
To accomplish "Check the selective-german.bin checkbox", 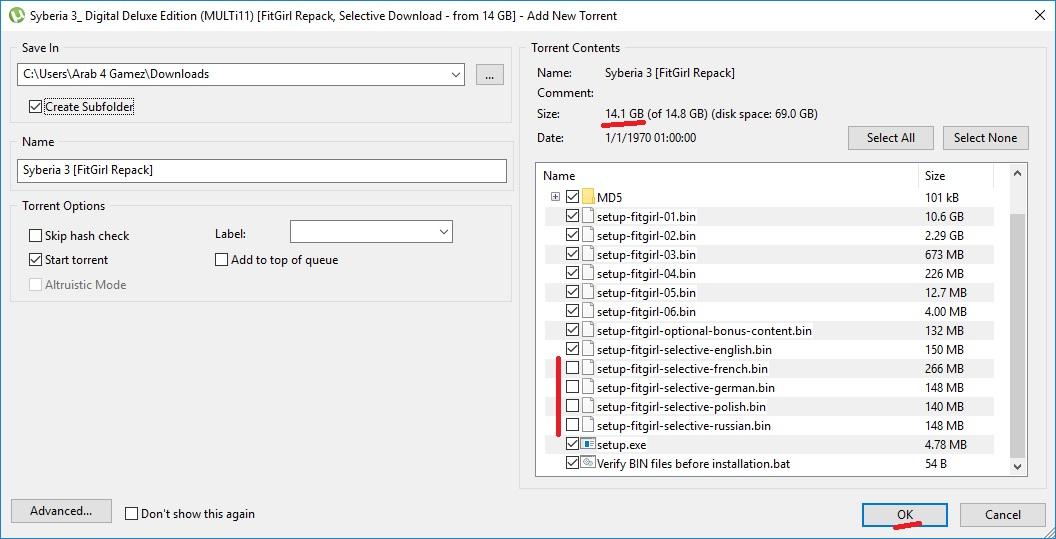I will coord(572,387).
